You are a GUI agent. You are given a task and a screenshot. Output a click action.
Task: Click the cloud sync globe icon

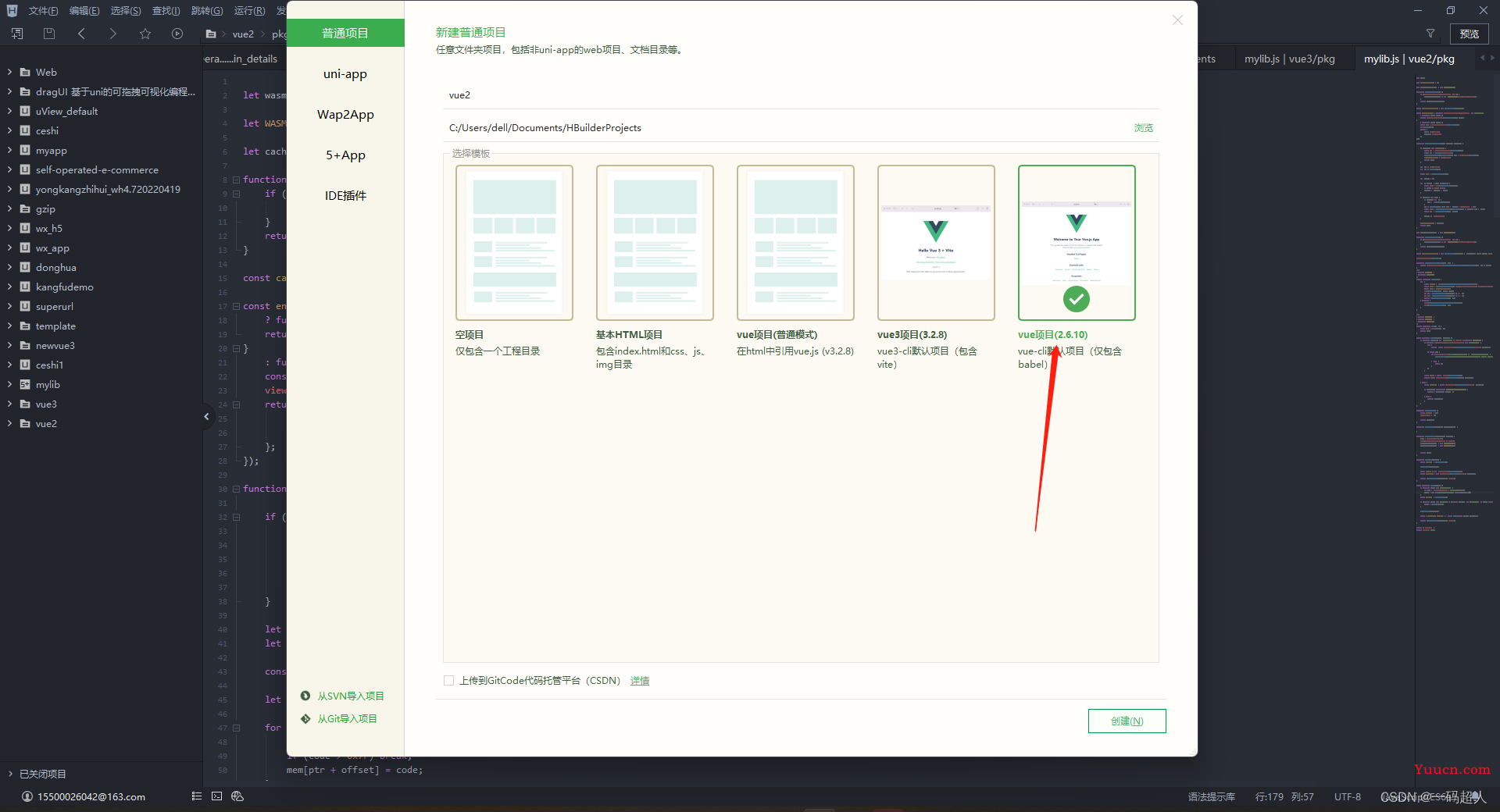click(237, 796)
